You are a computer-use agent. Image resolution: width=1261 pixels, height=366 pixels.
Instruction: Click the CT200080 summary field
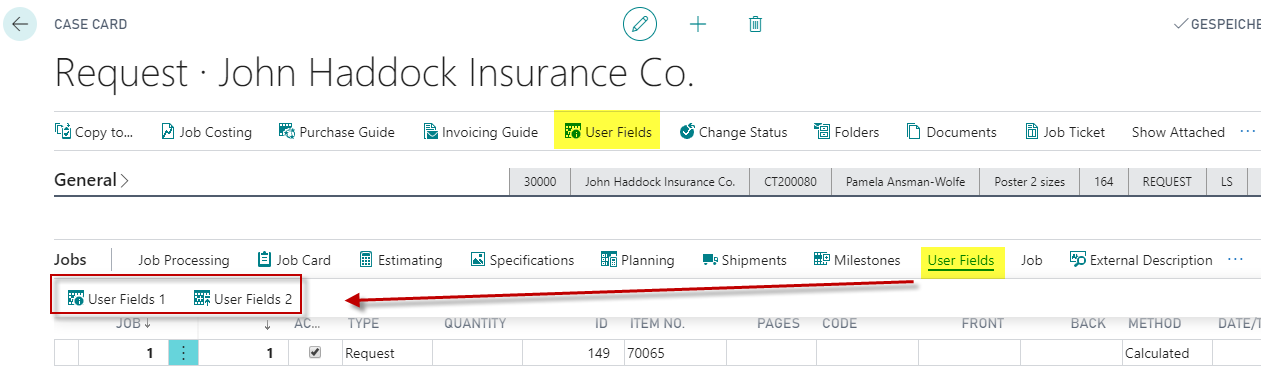point(790,182)
